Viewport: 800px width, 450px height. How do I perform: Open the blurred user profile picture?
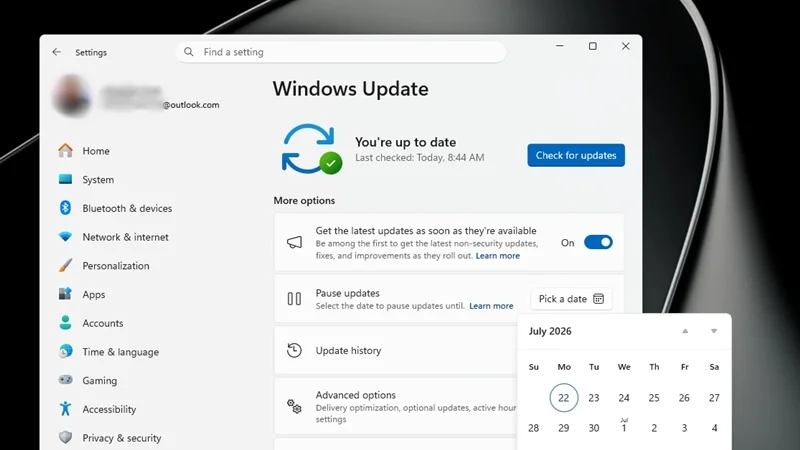point(72,95)
